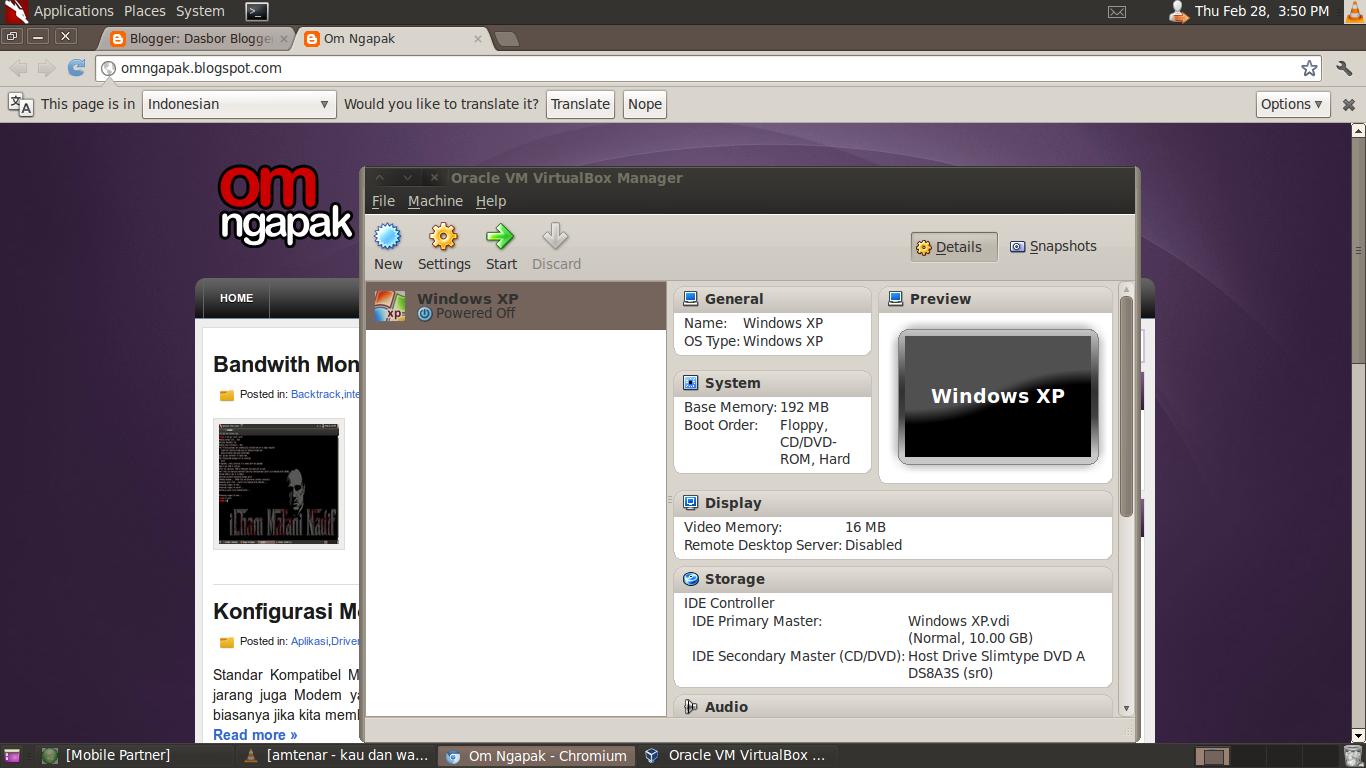The image size is (1366, 768).
Task: Click the VirtualBox details pane scrollbar
Action: (x=1127, y=405)
